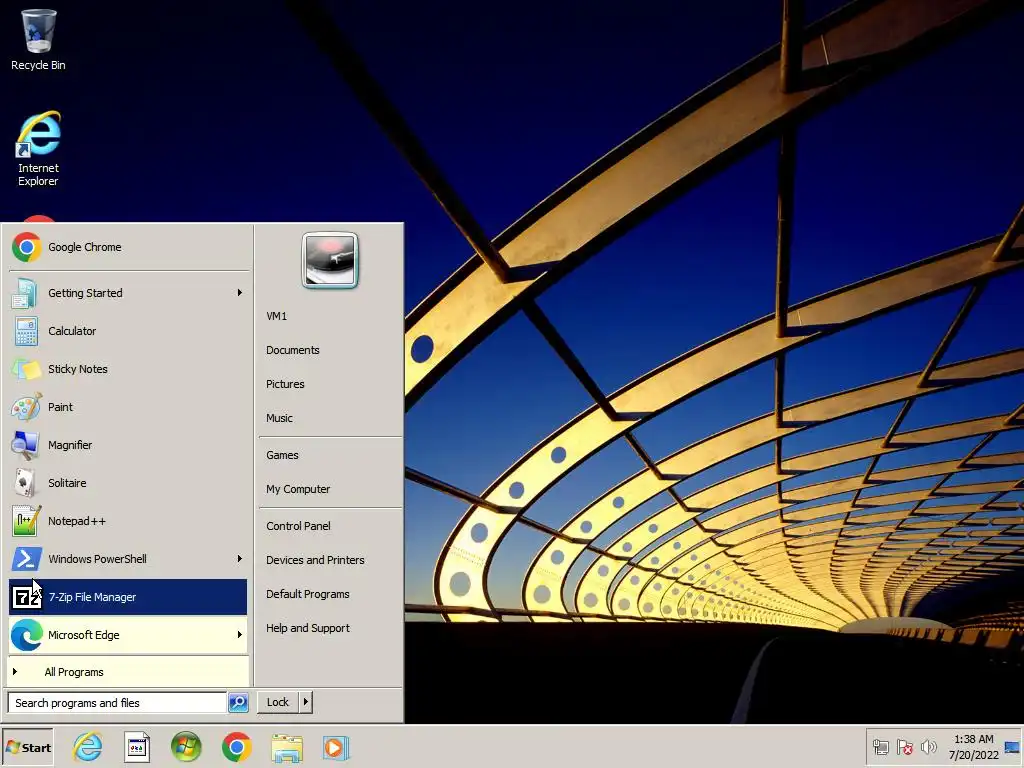Expand All Programs list
The height and width of the screenshot is (768, 1024).
tap(128, 672)
